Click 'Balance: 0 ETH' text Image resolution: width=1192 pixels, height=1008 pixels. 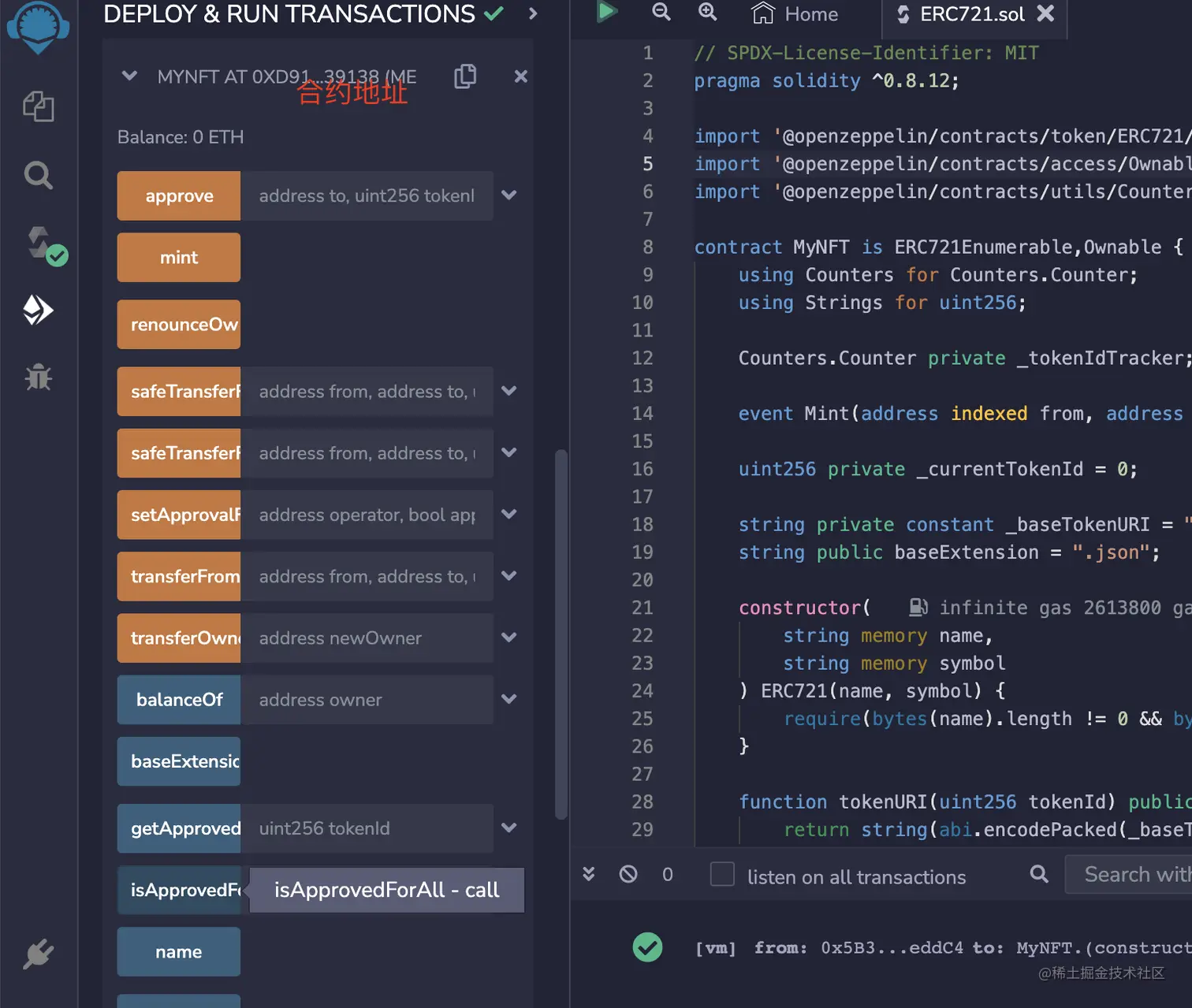pos(181,137)
